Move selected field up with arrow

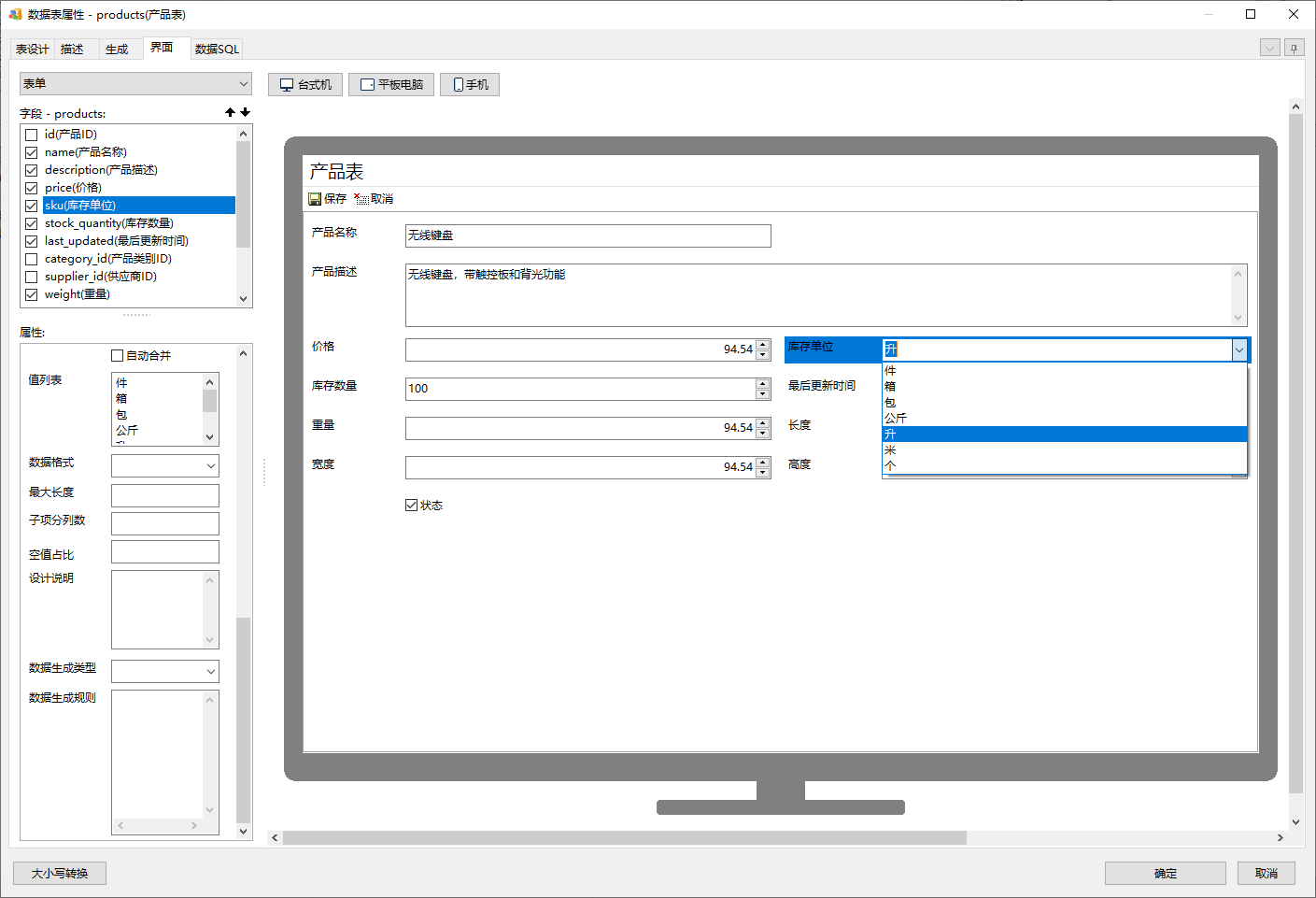click(230, 113)
